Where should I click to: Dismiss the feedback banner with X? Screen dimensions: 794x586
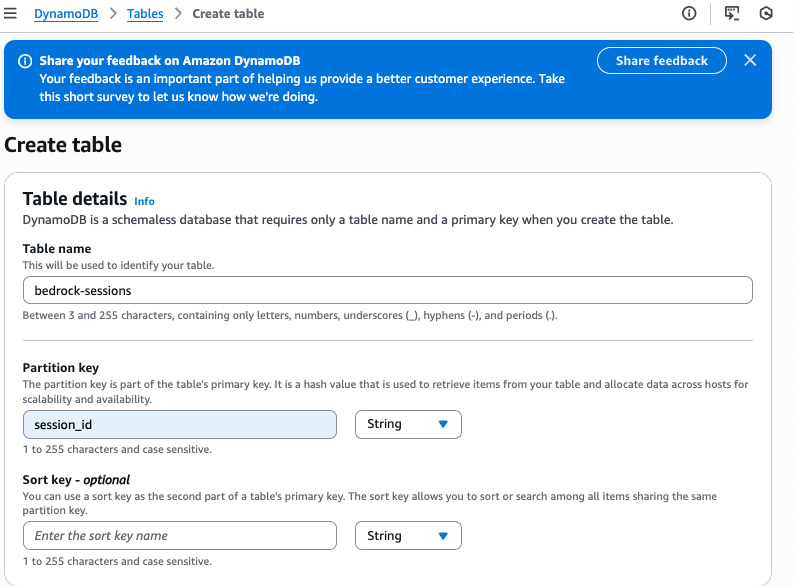pos(750,60)
